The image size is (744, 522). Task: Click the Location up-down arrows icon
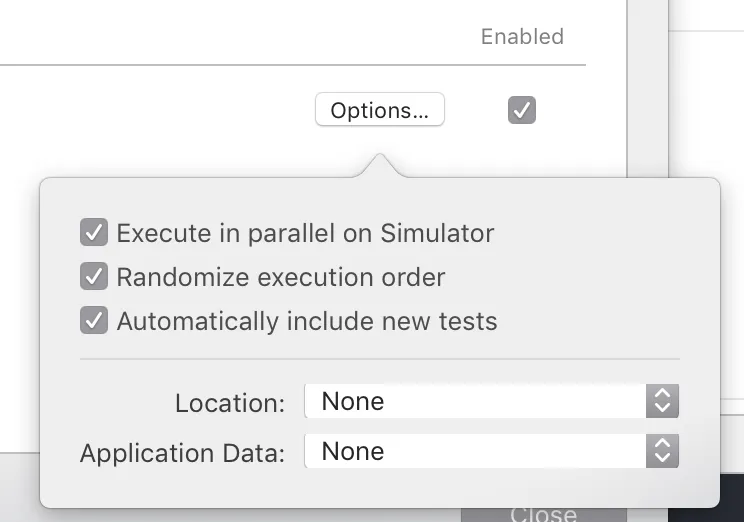(x=662, y=402)
